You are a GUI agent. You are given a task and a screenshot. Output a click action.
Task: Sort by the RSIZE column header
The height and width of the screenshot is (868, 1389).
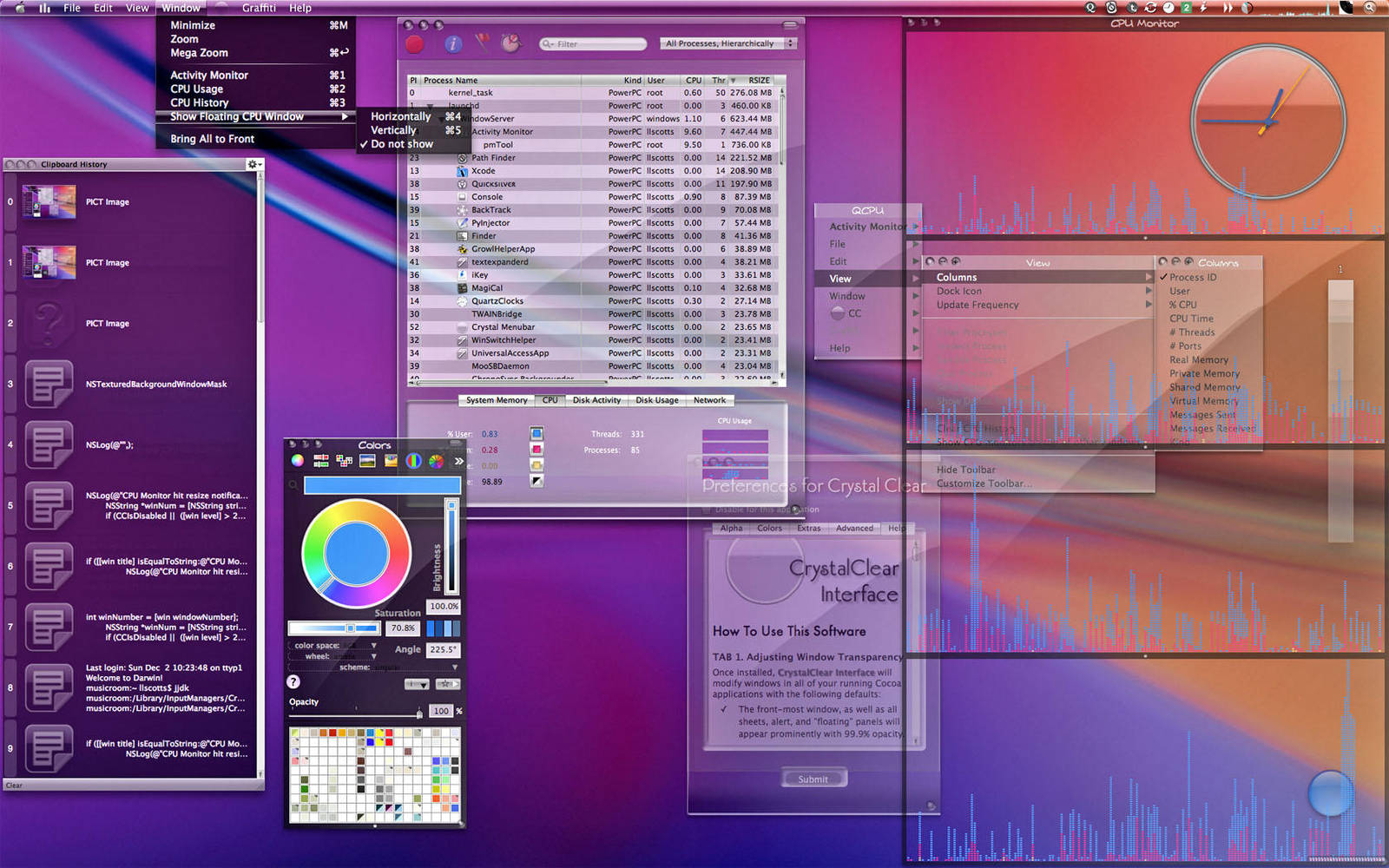coord(754,80)
